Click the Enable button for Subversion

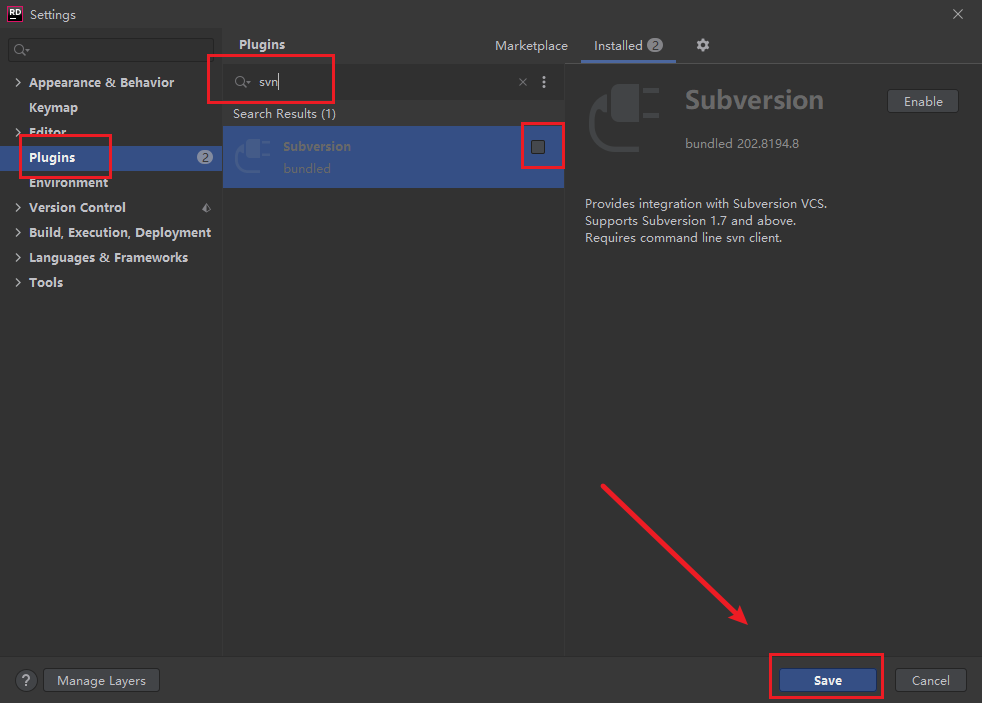pyautogui.click(x=922, y=101)
